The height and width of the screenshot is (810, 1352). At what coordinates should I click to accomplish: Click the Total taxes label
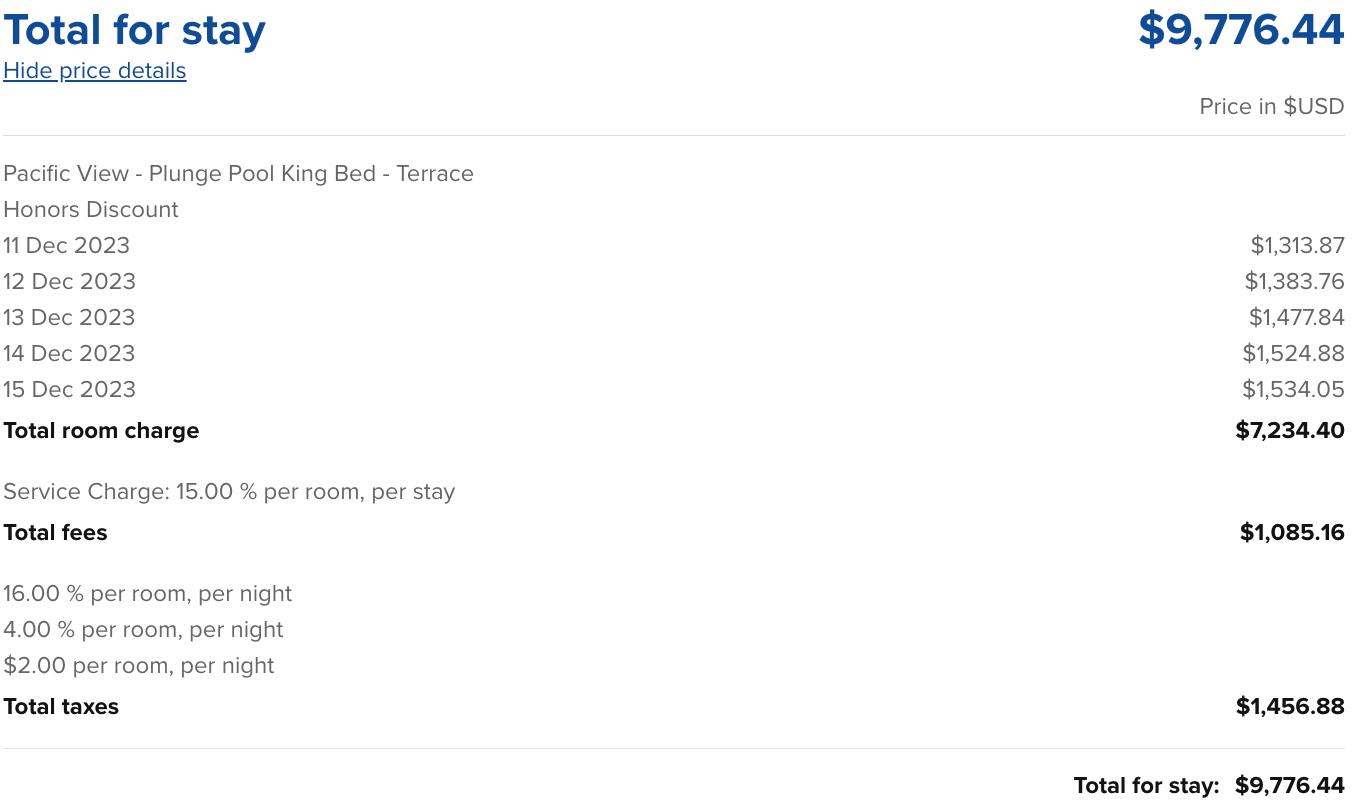click(x=61, y=707)
